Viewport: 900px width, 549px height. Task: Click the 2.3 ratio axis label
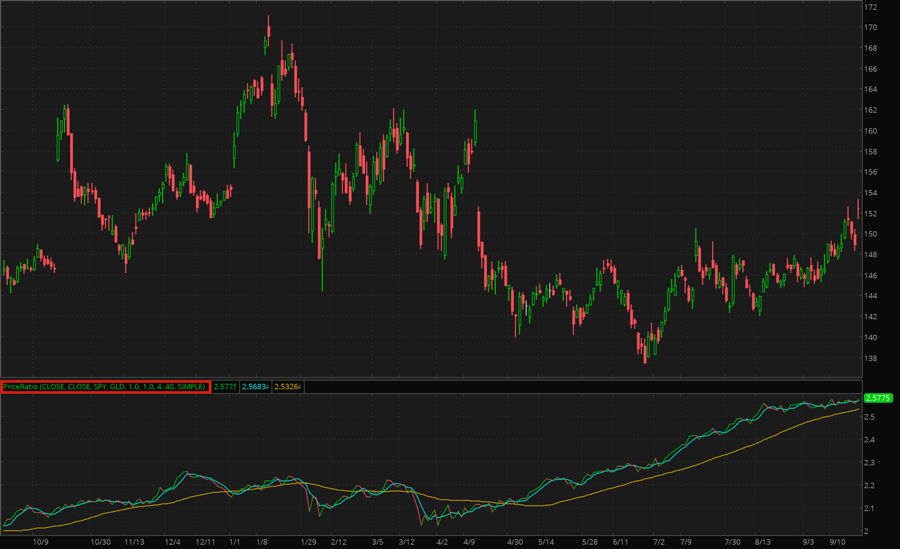(871, 463)
